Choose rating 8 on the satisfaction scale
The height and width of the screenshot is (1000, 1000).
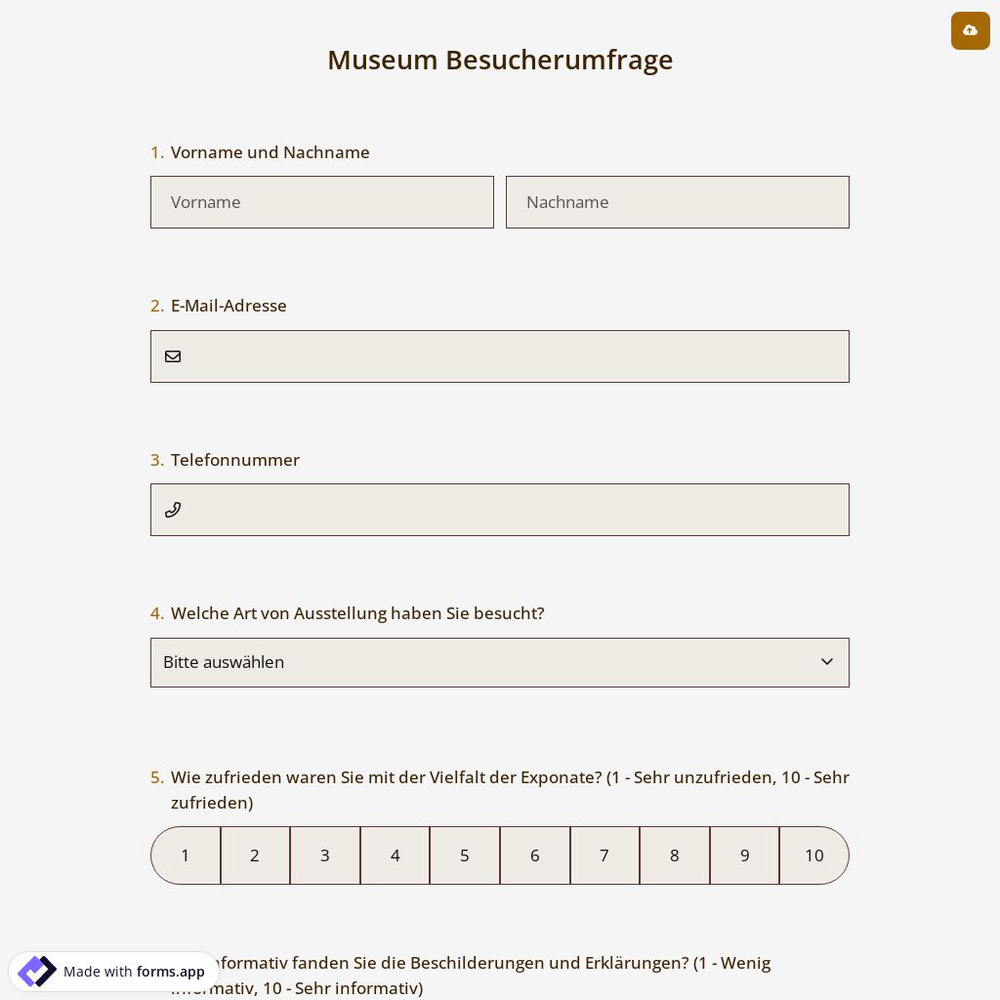coord(675,855)
